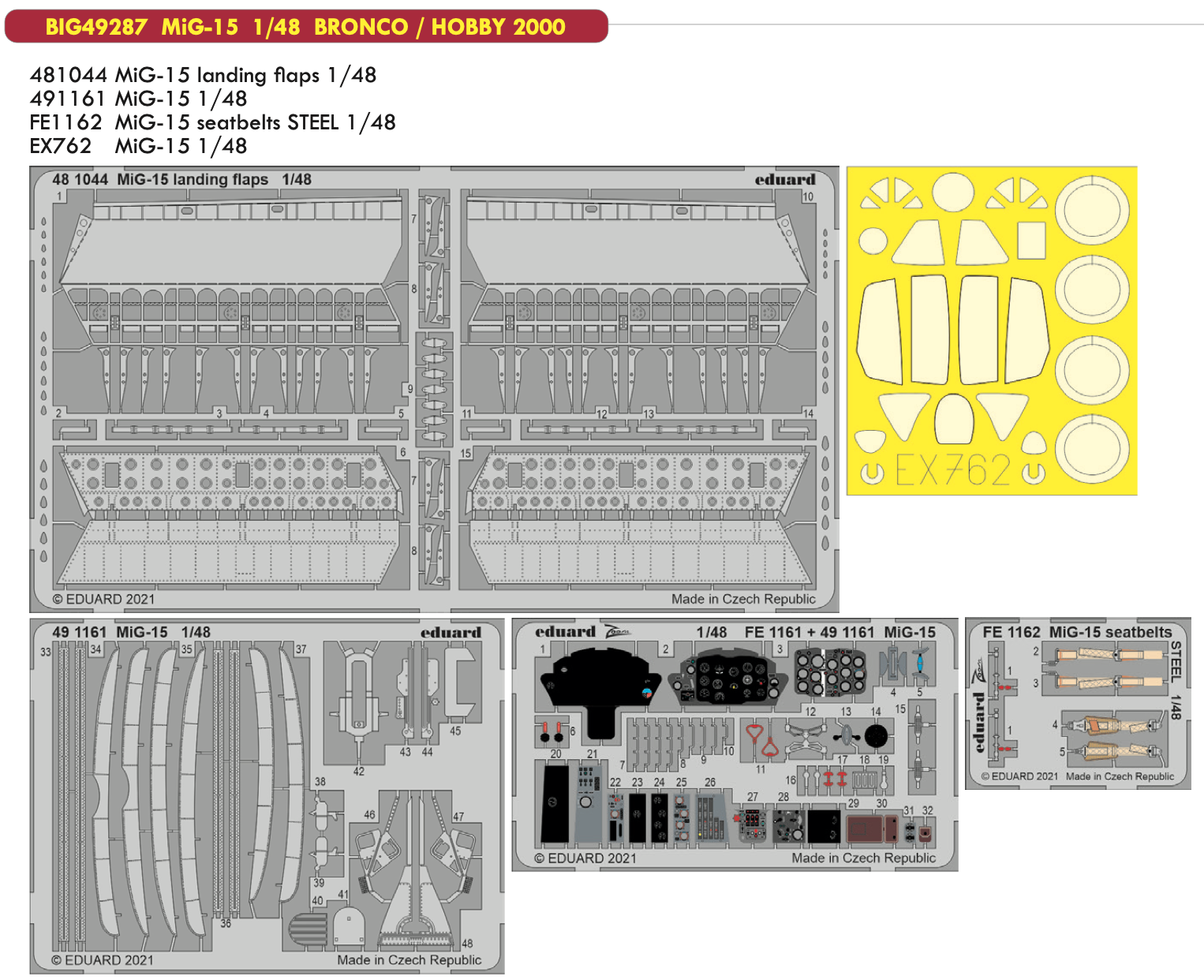Click the red BIG49287 MiG-15 title banner
The height and width of the screenshot is (980, 1204).
coord(305,26)
